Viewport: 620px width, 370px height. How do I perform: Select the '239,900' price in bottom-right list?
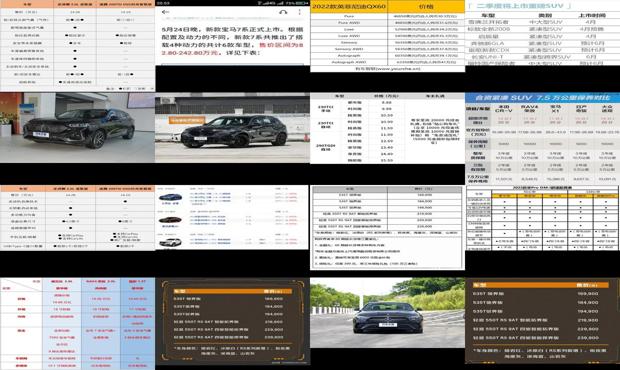(x=588, y=338)
